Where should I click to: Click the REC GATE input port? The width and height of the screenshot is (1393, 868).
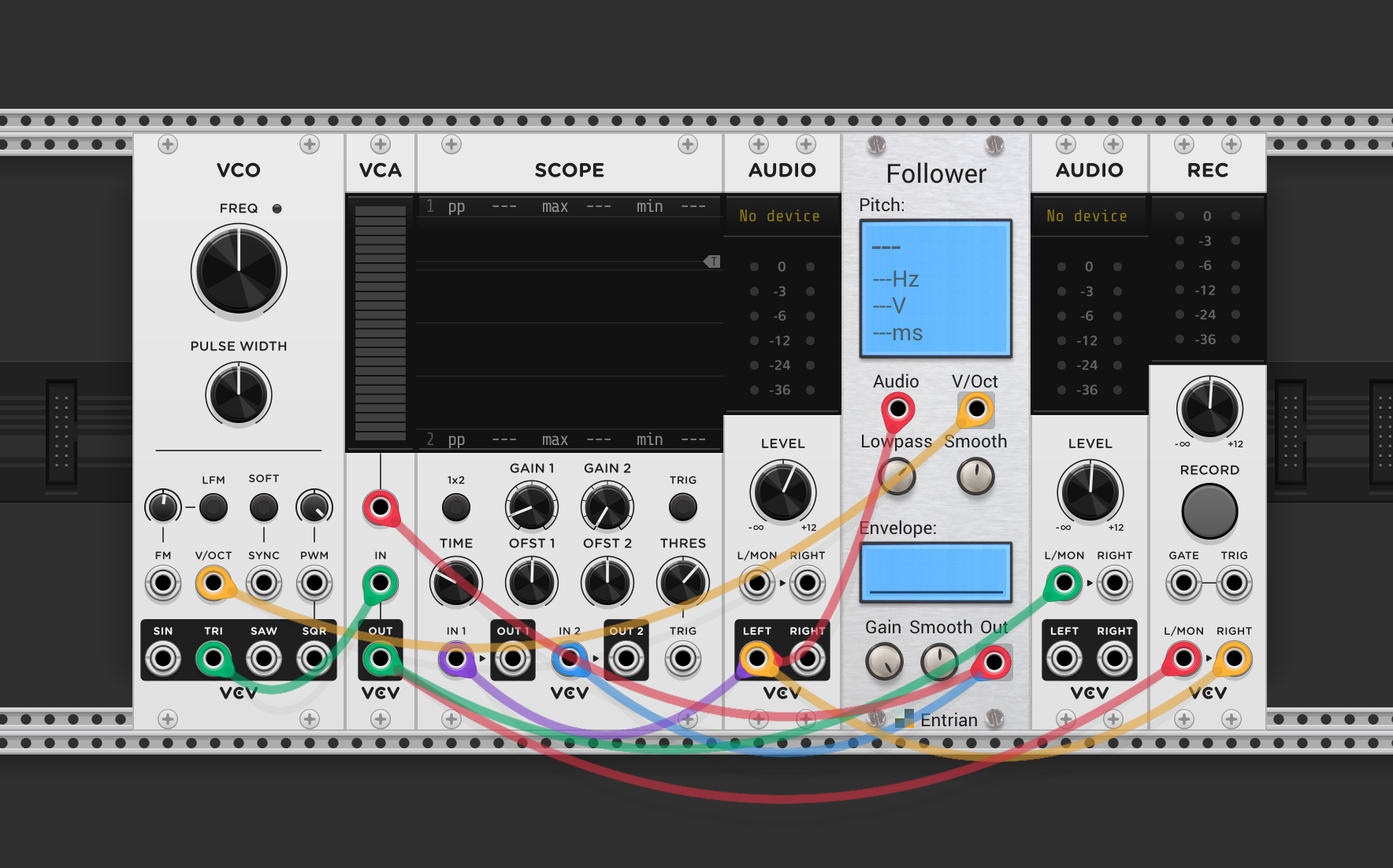tap(1184, 584)
